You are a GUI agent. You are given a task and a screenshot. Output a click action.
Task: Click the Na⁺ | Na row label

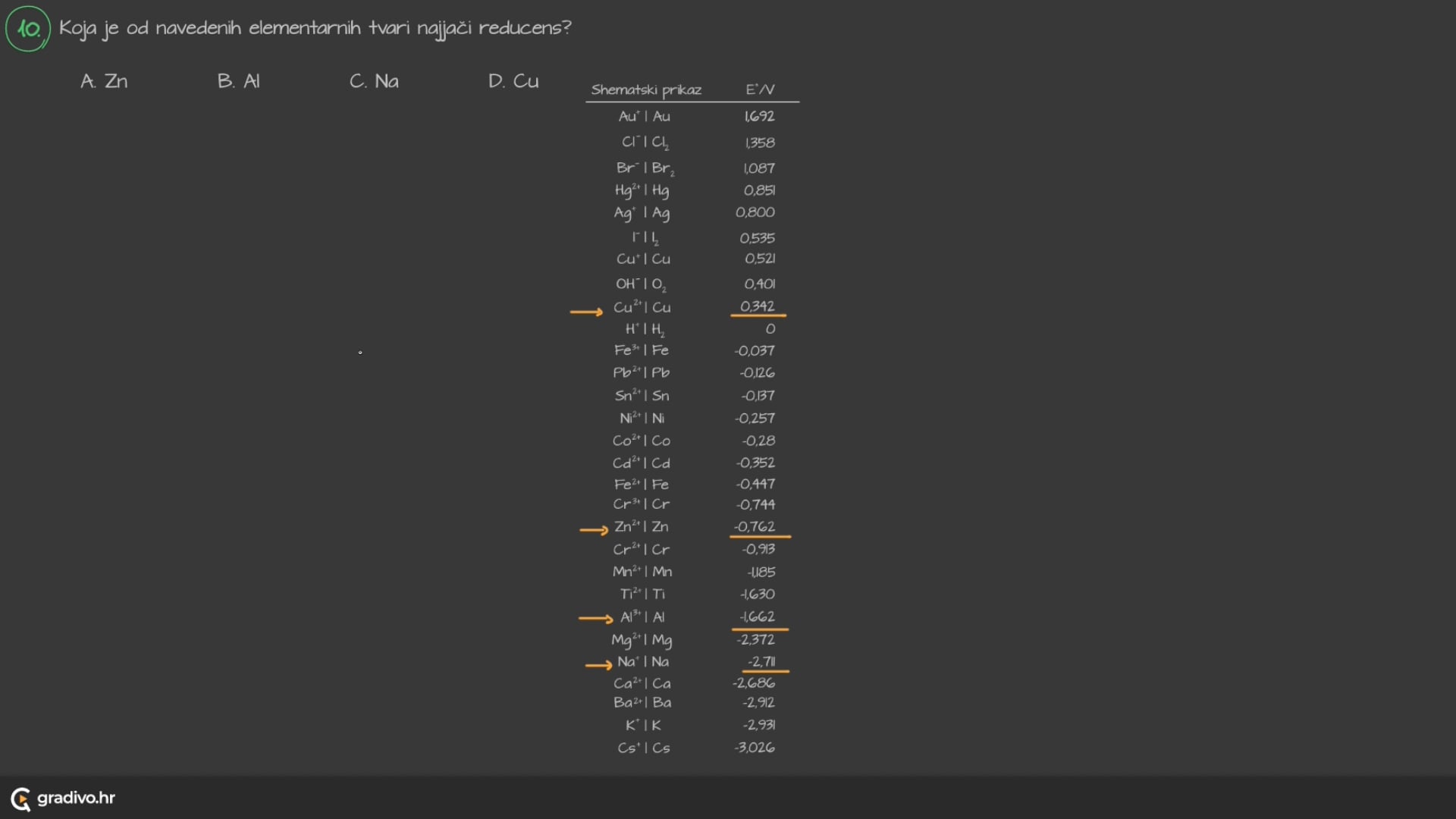click(643, 661)
